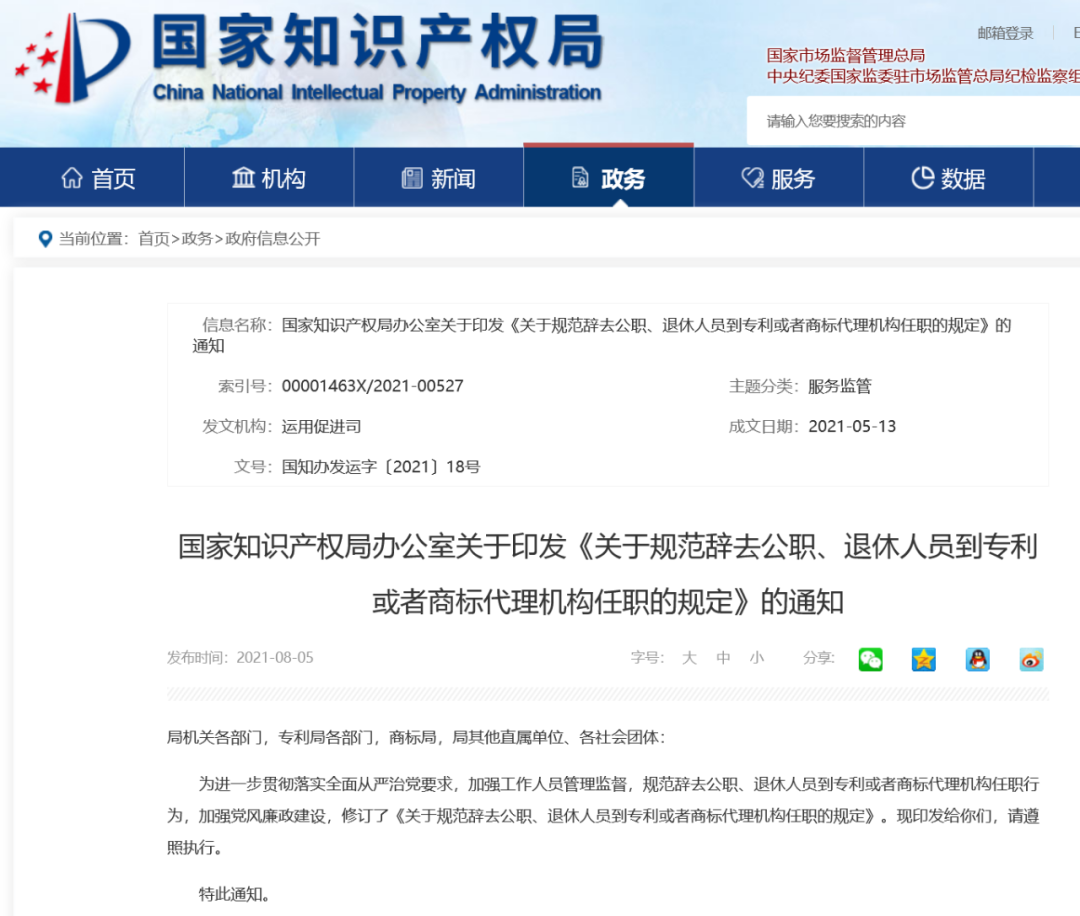Go to 政务 in the breadcrumb

197,239
